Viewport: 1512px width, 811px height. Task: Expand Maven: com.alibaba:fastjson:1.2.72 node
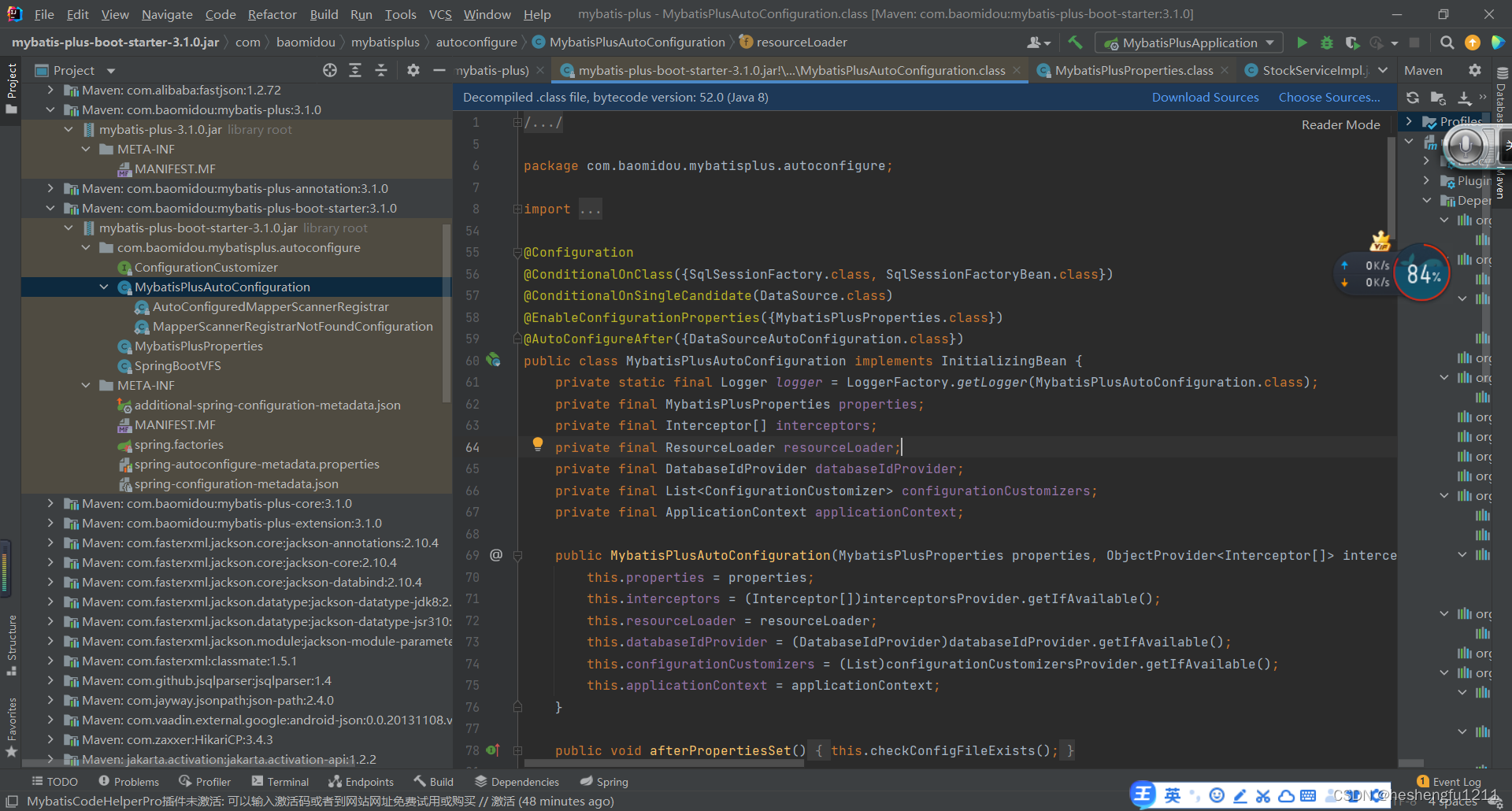[x=50, y=90]
